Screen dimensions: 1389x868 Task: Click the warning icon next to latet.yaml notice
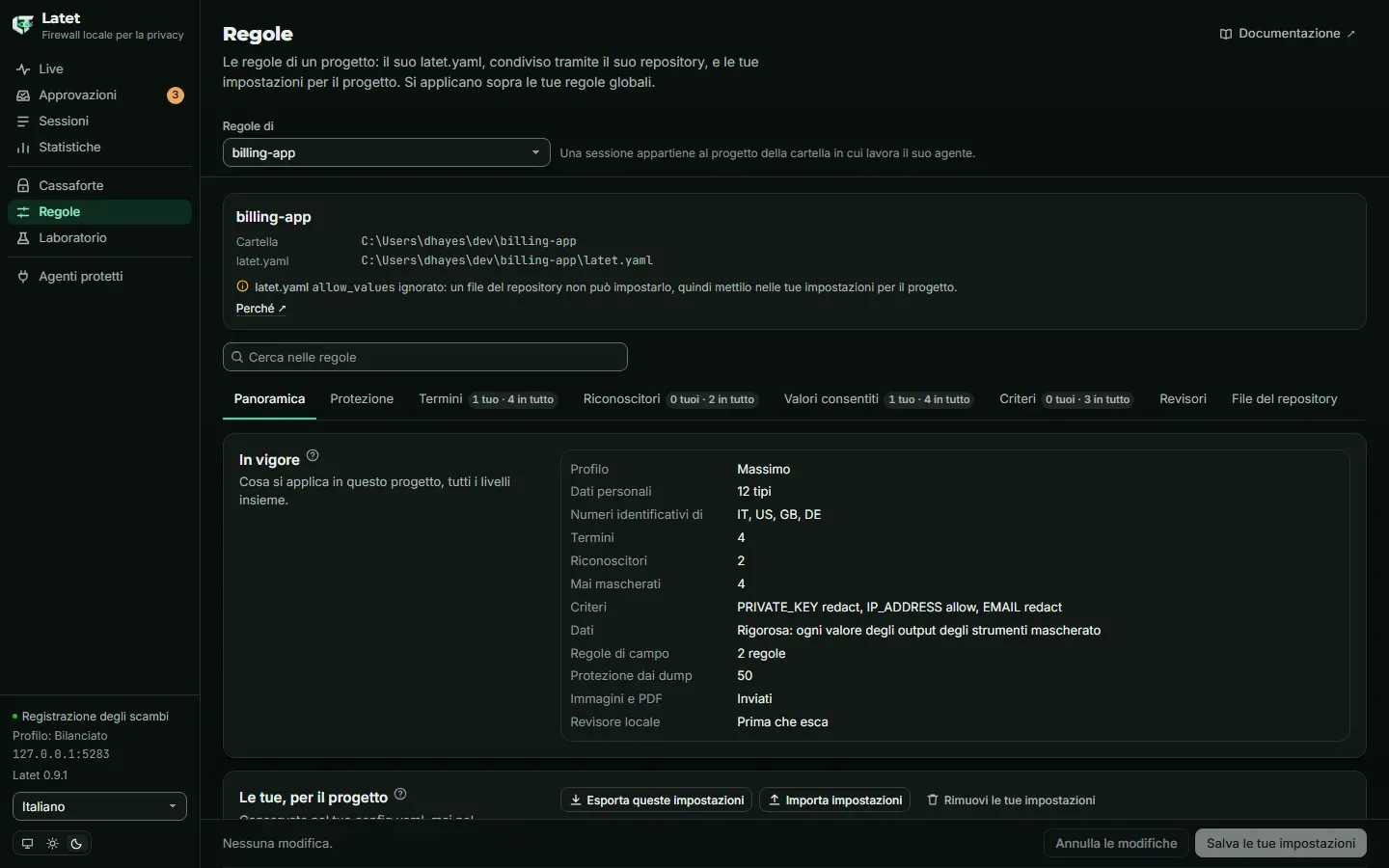pos(242,286)
